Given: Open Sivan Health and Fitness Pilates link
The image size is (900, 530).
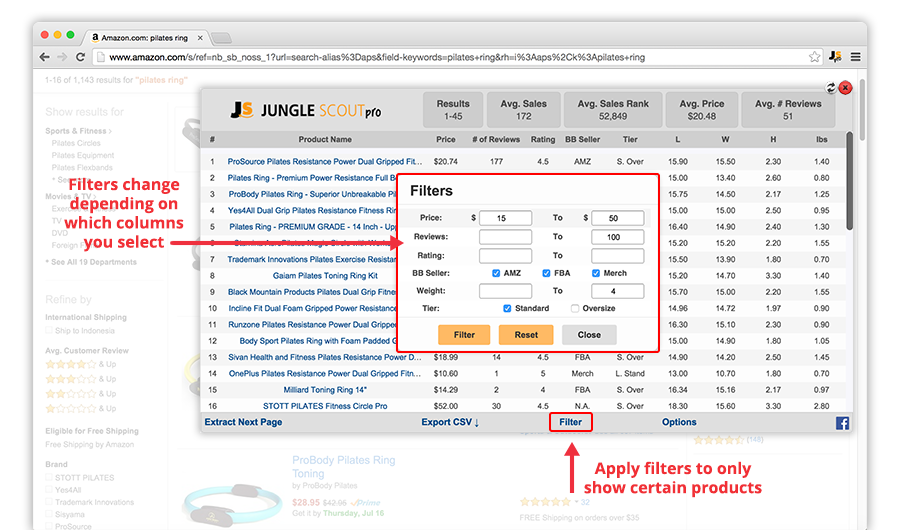Looking at the screenshot, I should point(325,357).
